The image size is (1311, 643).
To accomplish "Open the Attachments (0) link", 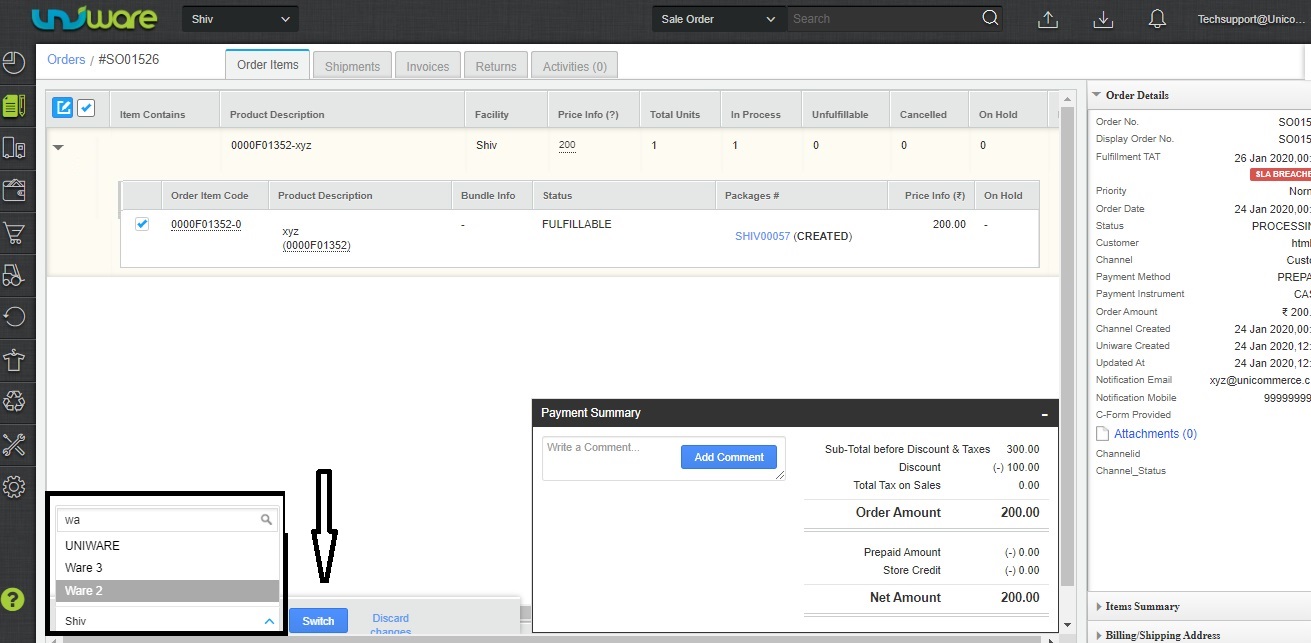I will click(1155, 434).
